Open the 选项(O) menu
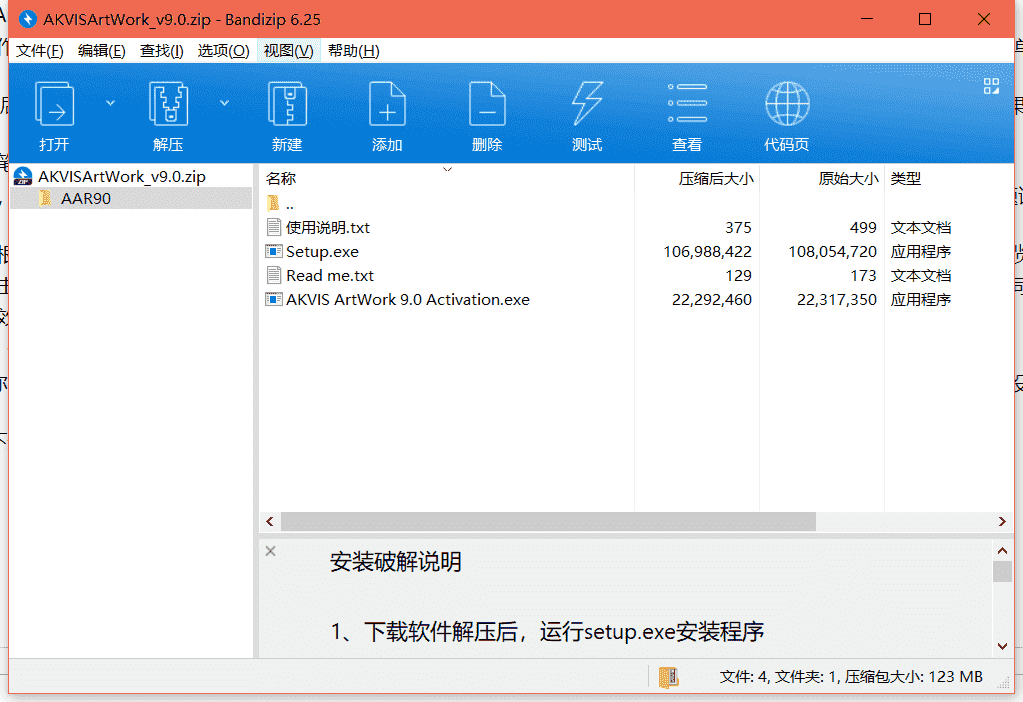The image size is (1023, 702). click(x=223, y=51)
